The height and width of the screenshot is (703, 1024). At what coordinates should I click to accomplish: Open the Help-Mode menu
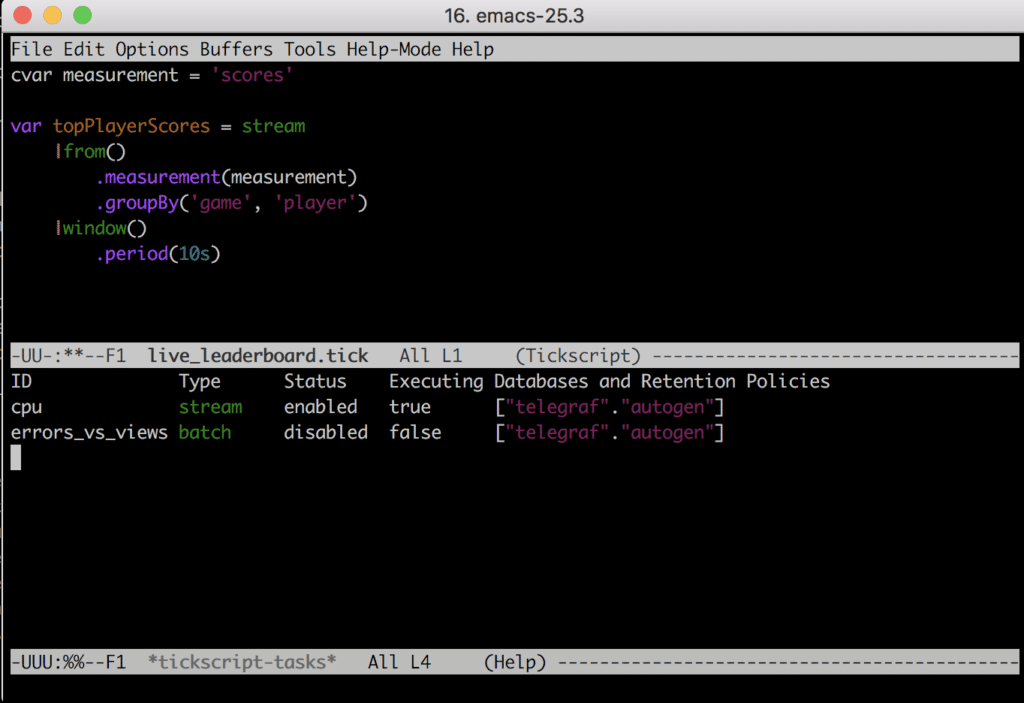pos(394,49)
